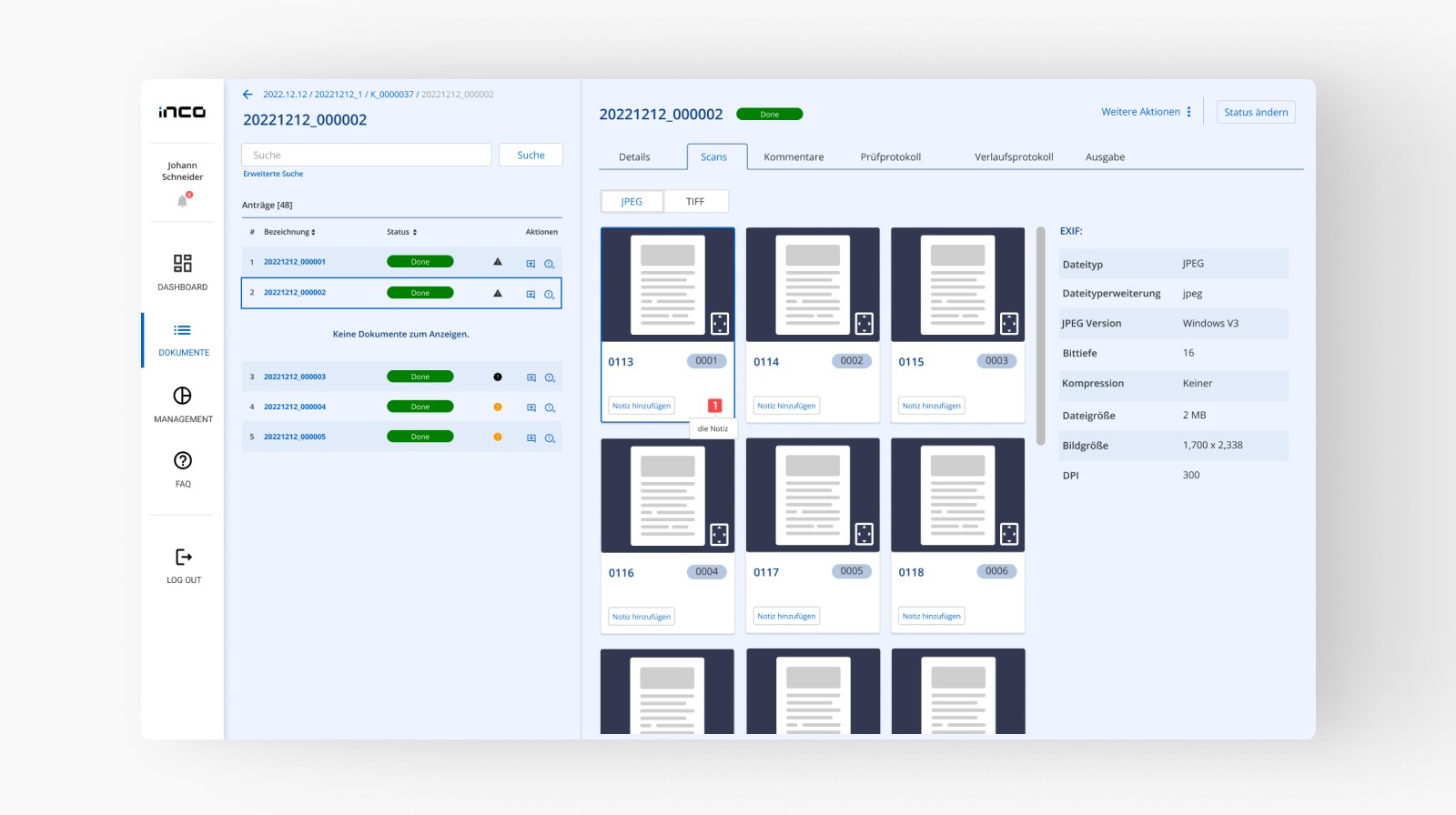Click Status ändern button

pos(1256,112)
